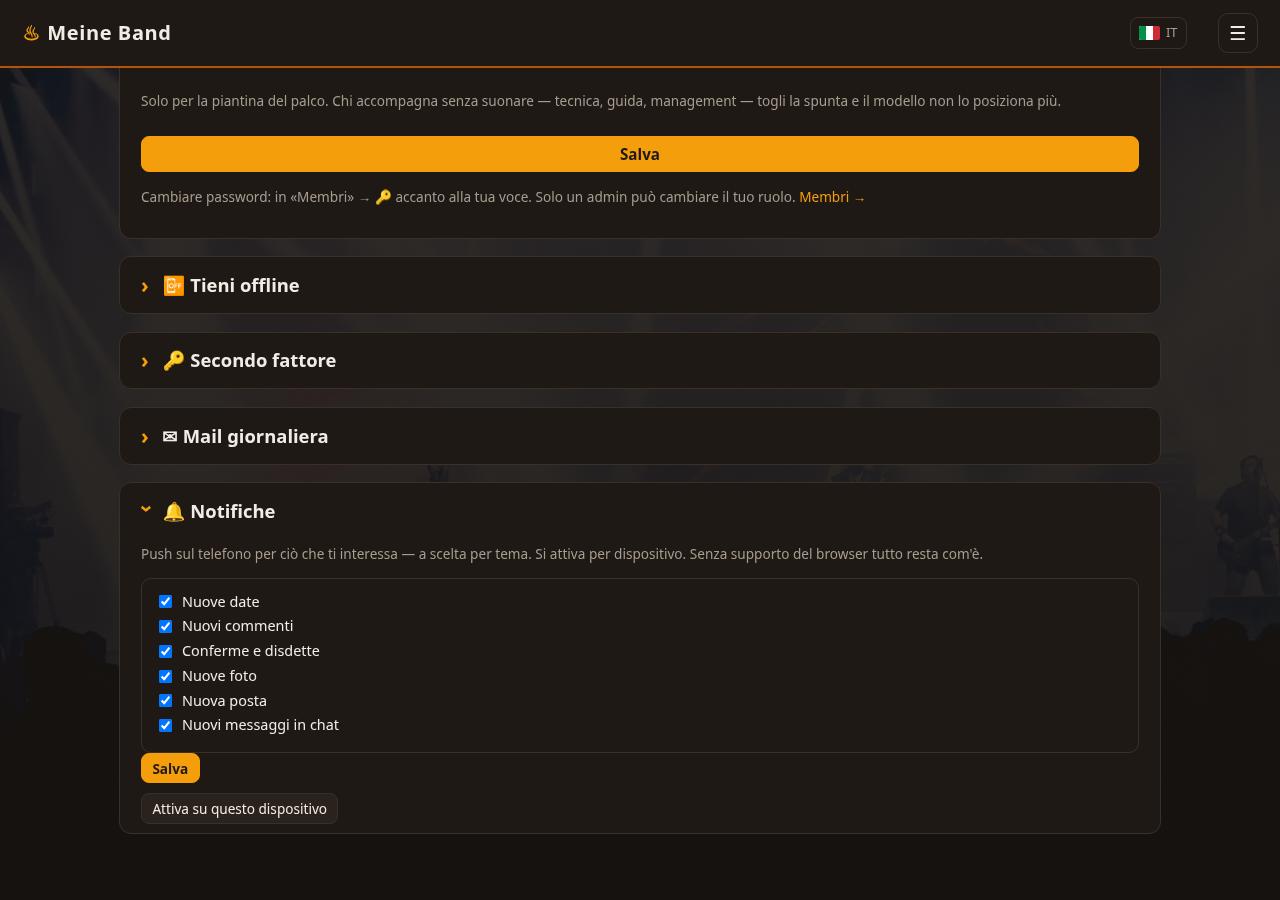Click the key icon beside Secondo fattore
The width and height of the screenshot is (1280, 900).
tap(174, 361)
